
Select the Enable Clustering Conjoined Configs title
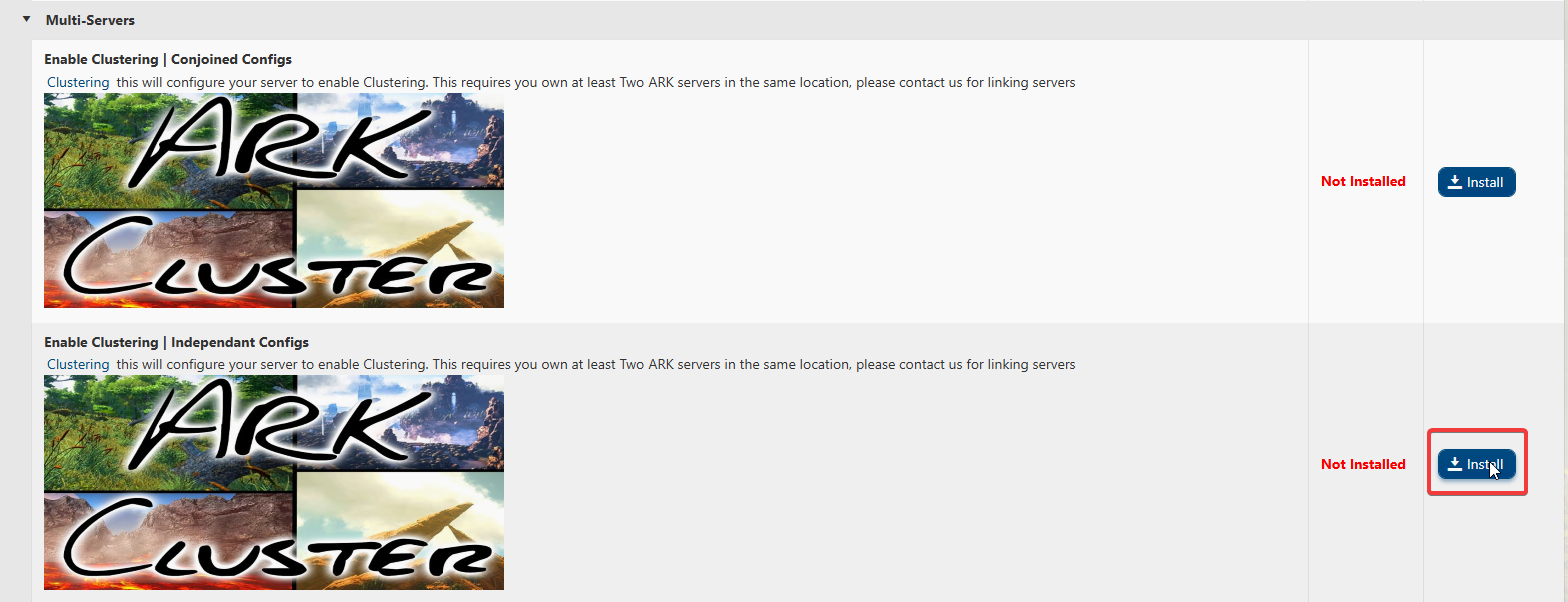tap(168, 60)
